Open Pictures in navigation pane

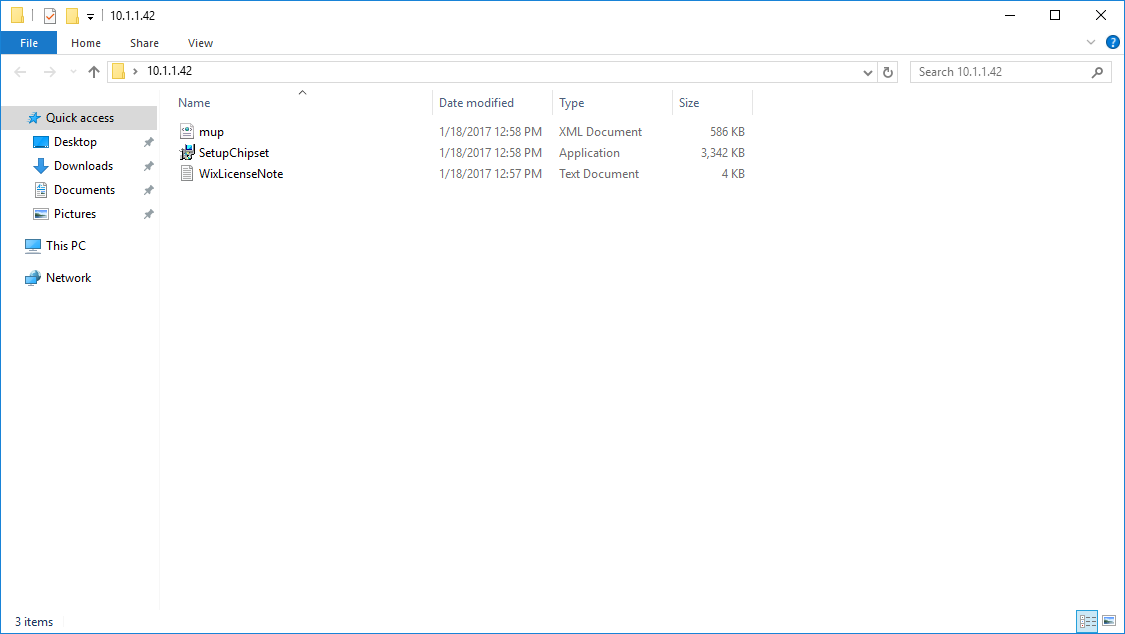(75, 214)
